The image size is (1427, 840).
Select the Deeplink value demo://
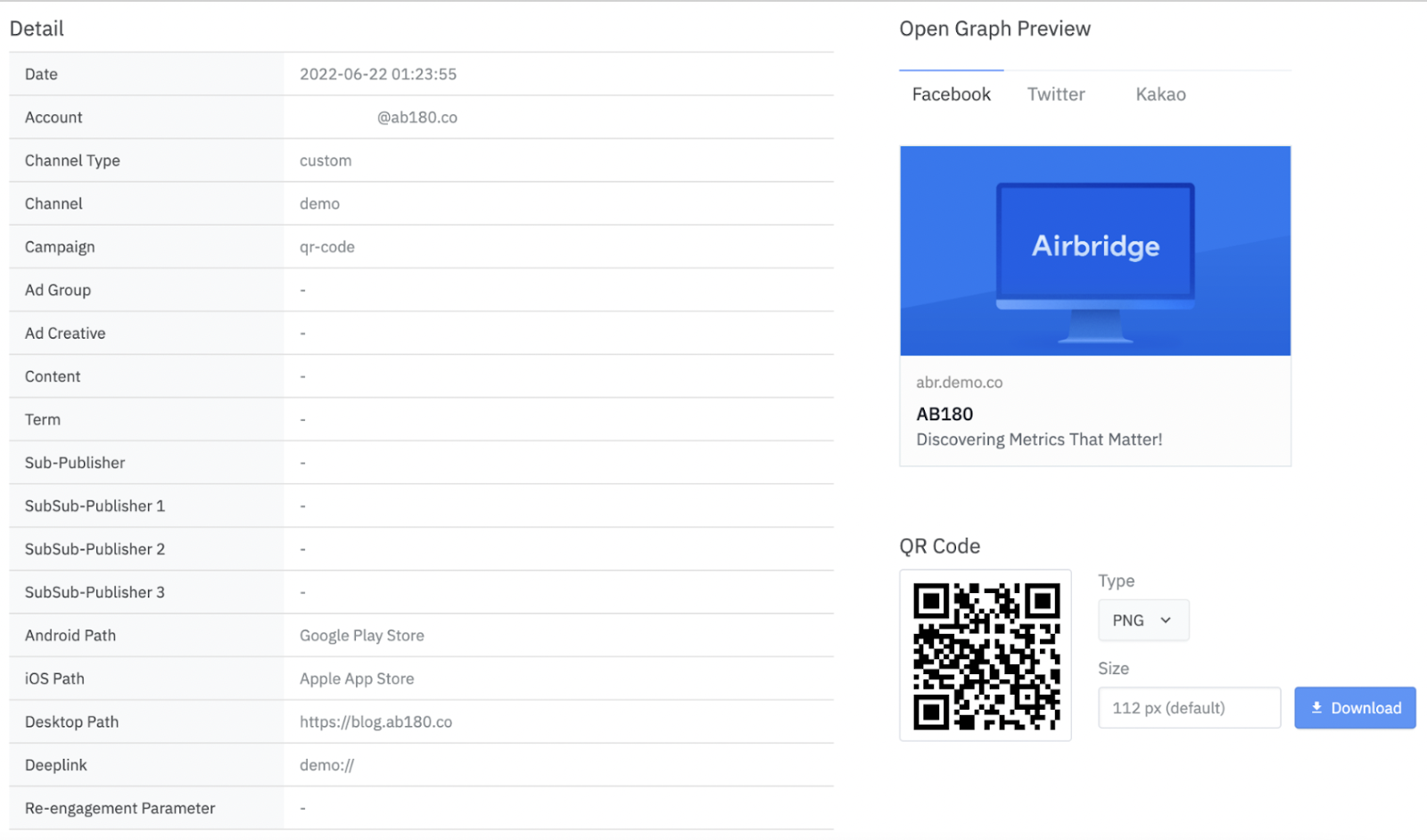(x=326, y=764)
